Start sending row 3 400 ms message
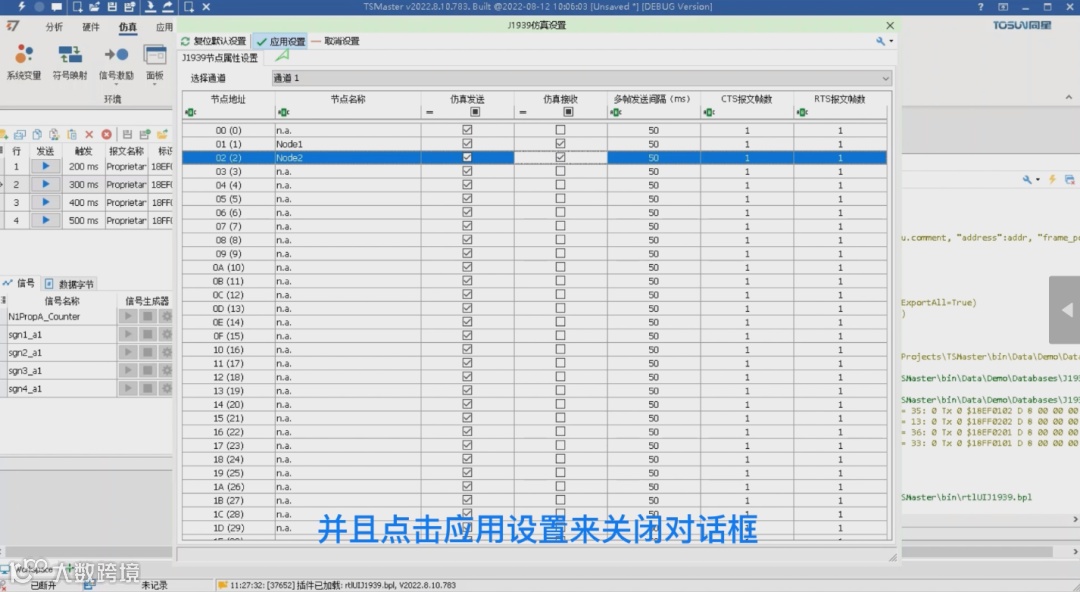This screenshot has height=592, width=1080. coord(45,203)
